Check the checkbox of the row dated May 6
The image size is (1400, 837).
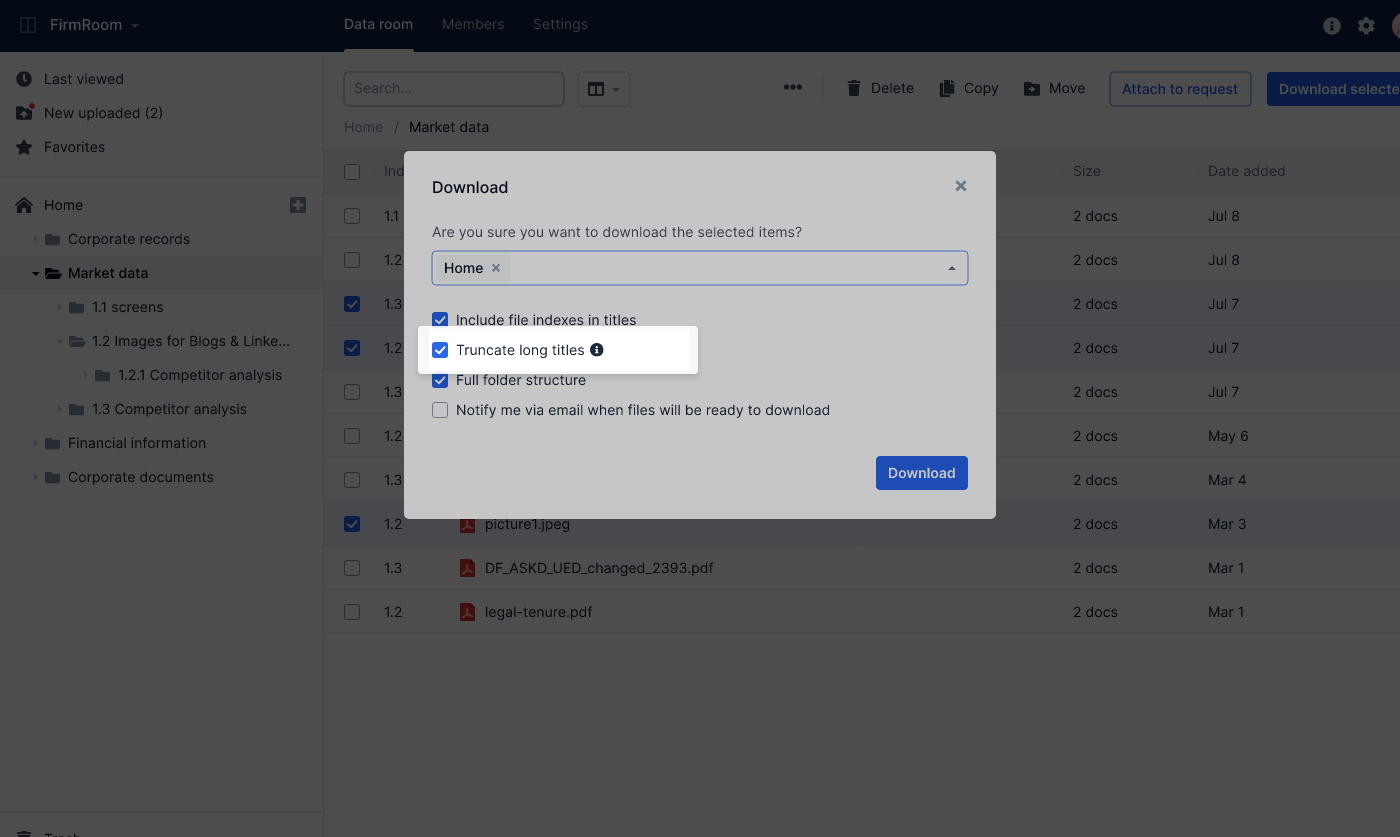click(352, 436)
